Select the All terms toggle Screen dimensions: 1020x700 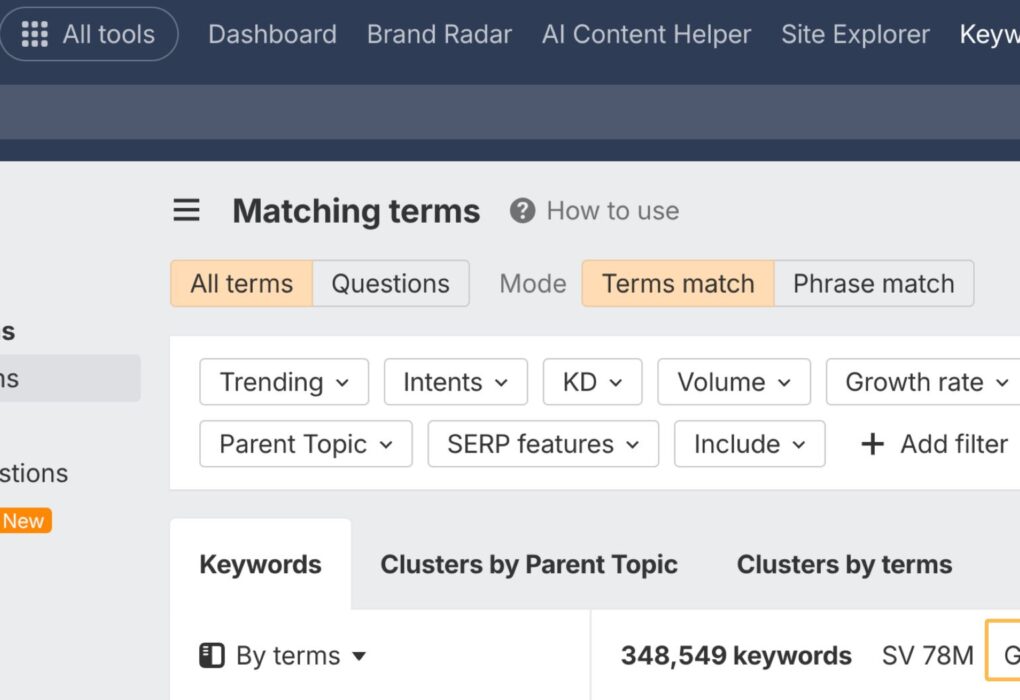tap(242, 284)
